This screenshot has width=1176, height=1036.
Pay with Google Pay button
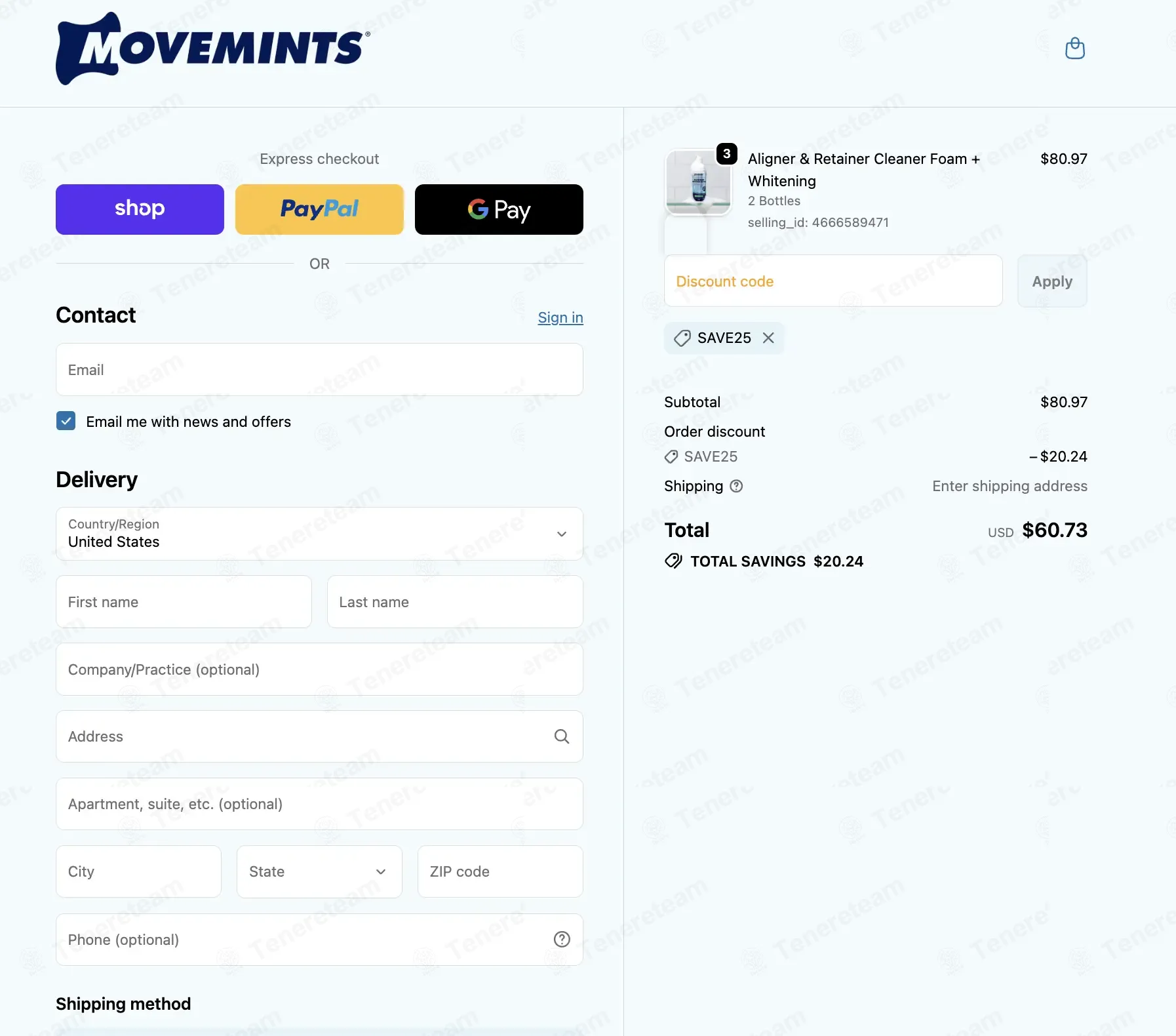(499, 209)
